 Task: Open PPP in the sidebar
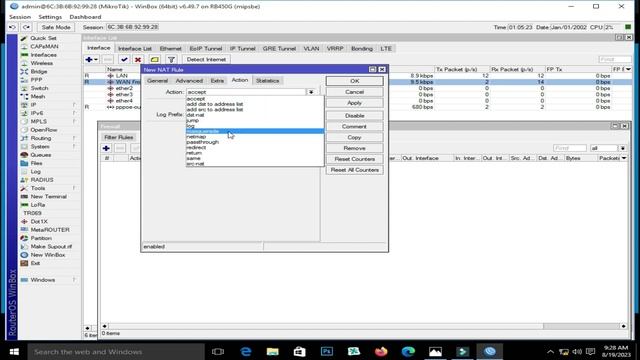36,80
